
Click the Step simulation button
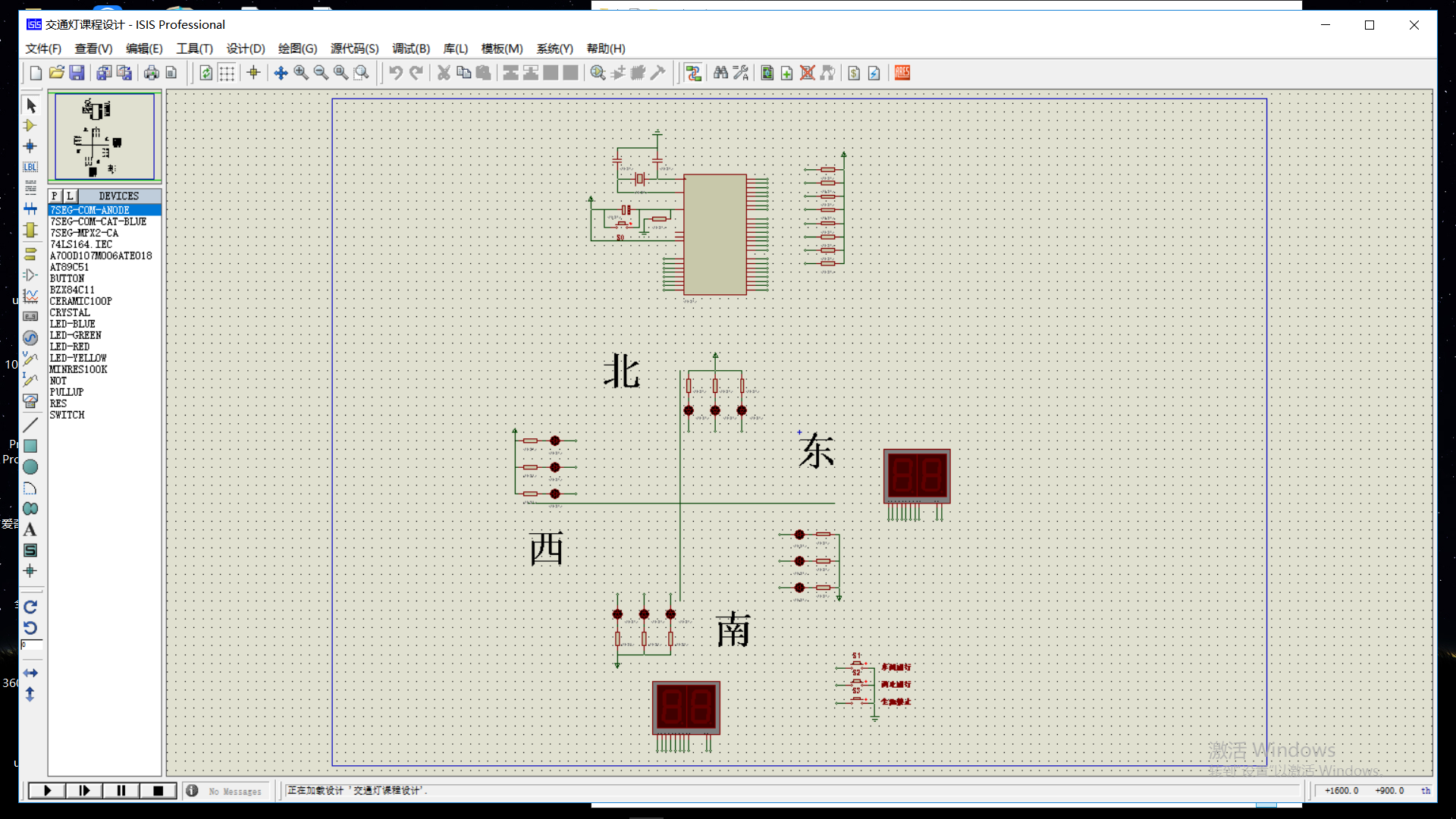coord(84,790)
